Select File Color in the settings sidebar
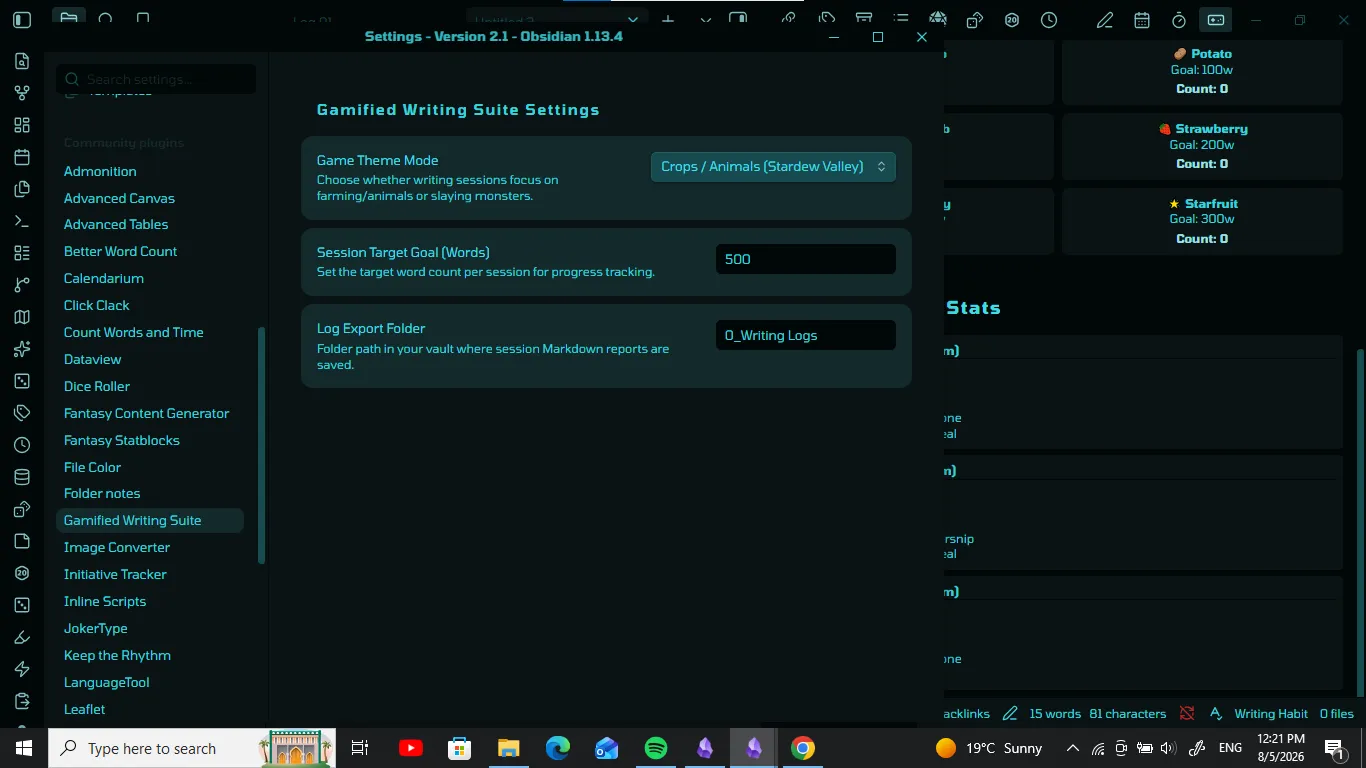 [x=92, y=467]
